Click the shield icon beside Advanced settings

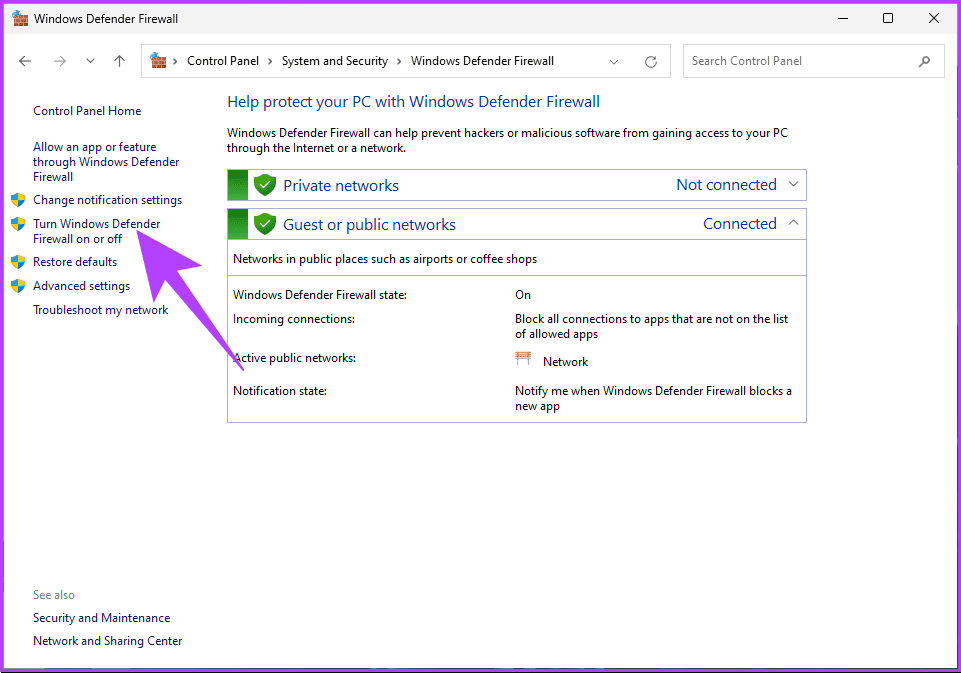pos(18,286)
